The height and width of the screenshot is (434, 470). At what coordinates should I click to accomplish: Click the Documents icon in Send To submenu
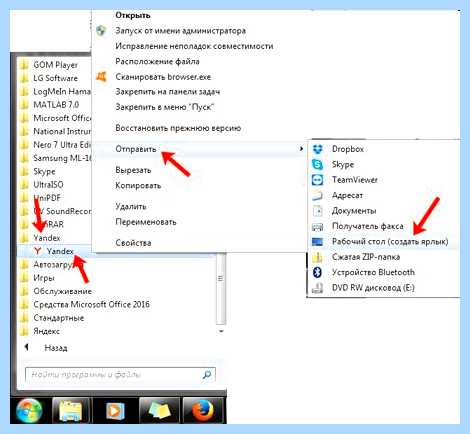pyautogui.click(x=317, y=211)
